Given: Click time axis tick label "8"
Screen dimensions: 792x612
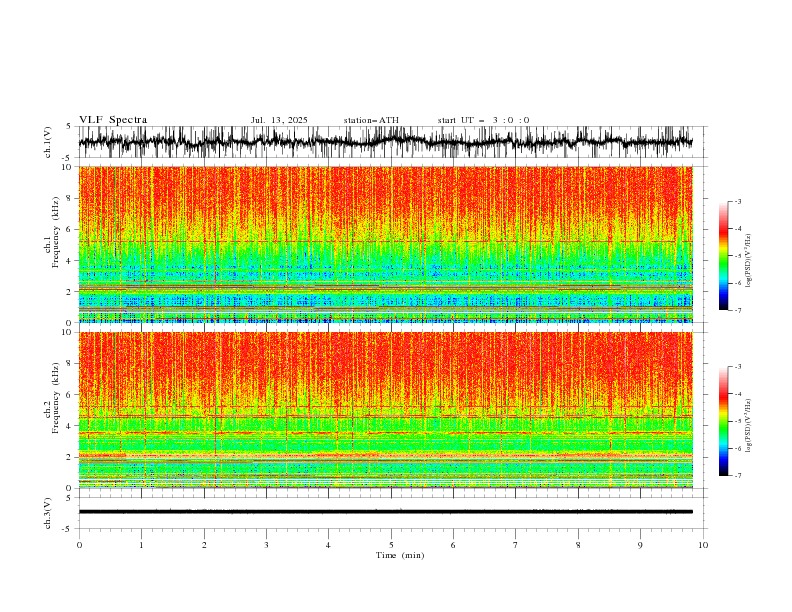Looking at the screenshot, I should pos(578,545).
